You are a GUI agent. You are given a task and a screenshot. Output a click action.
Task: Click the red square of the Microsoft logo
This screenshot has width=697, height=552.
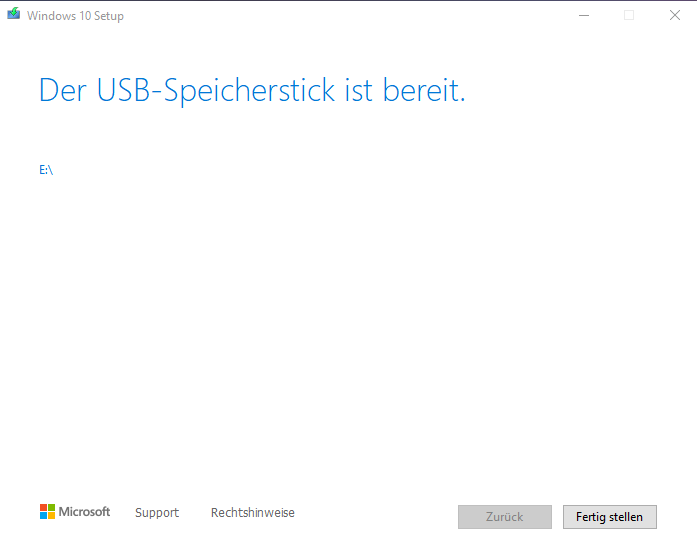coord(43,508)
